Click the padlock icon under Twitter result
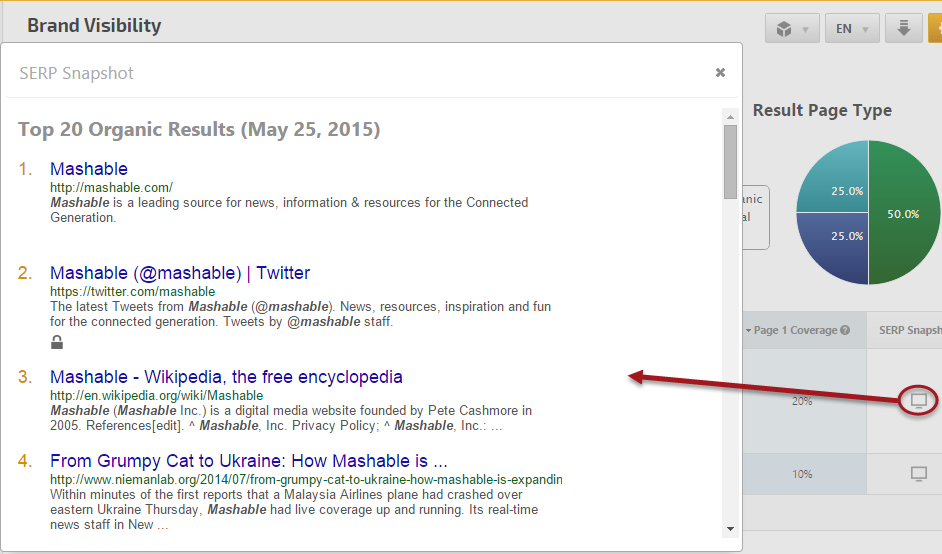Viewport: 942px width, 554px height. (56, 342)
